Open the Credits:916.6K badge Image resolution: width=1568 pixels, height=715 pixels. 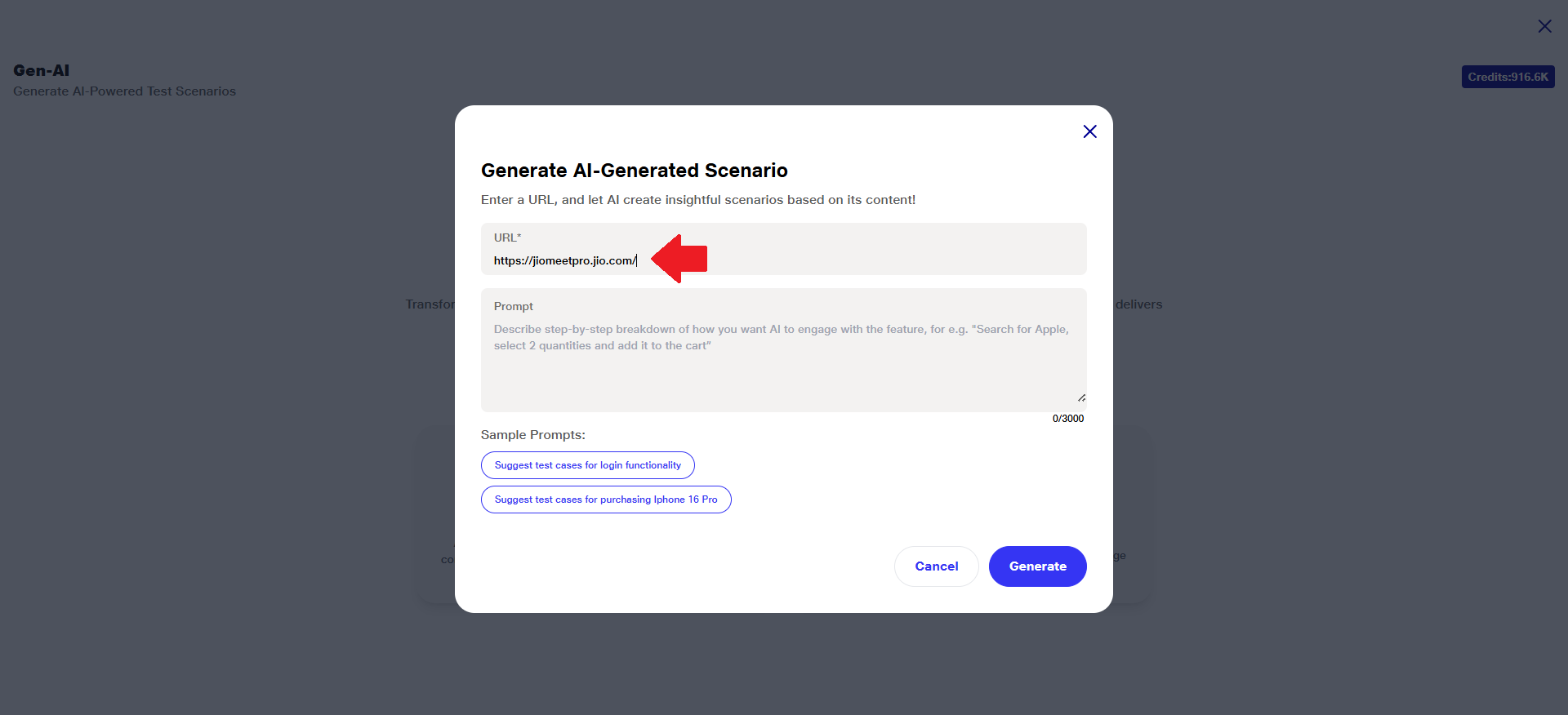coord(1508,77)
